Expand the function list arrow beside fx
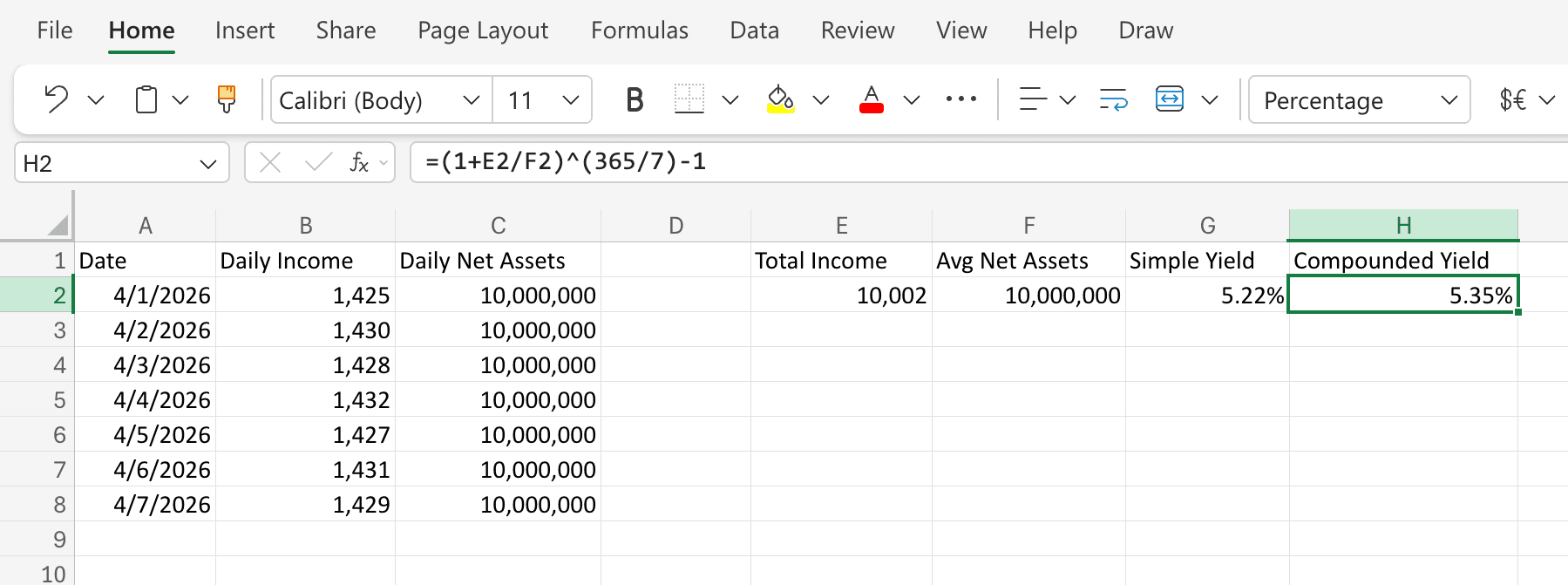This screenshot has width=1568, height=585. click(384, 163)
